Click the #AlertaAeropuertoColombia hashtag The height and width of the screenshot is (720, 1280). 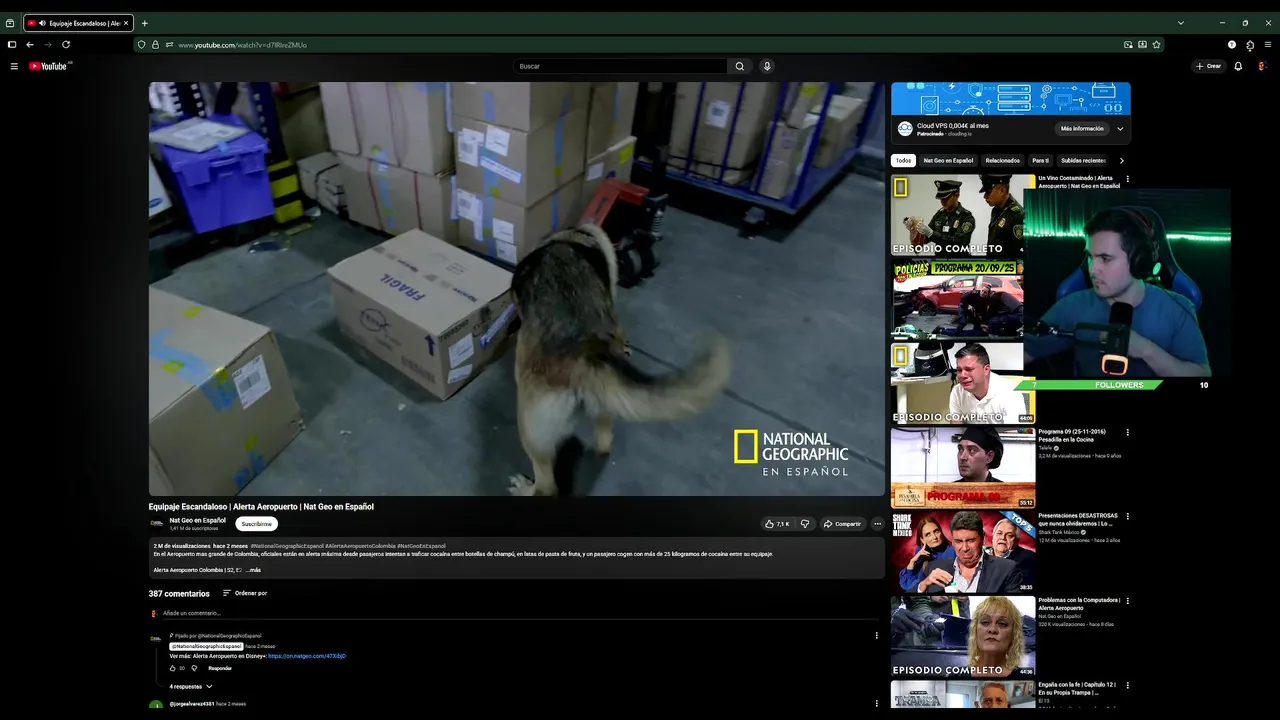pos(360,546)
